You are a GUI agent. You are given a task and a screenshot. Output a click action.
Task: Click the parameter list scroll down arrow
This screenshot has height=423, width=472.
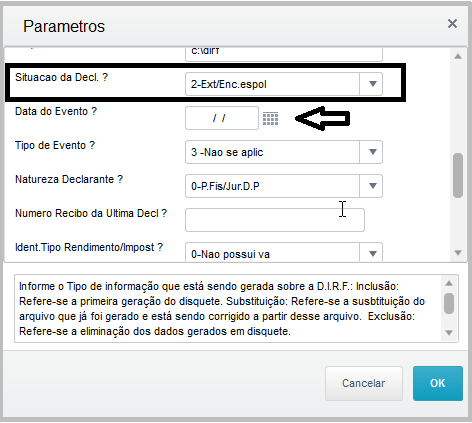click(x=458, y=253)
